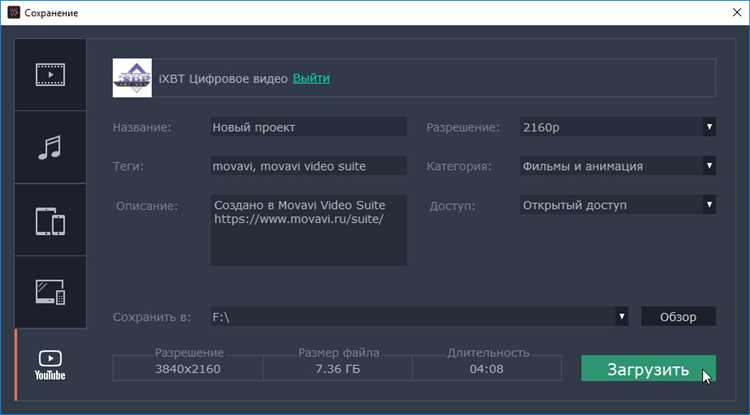Open the video export tab icon
Image resolution: width=750 pixels, height=415 pixels.
click(x=50, y=75)
